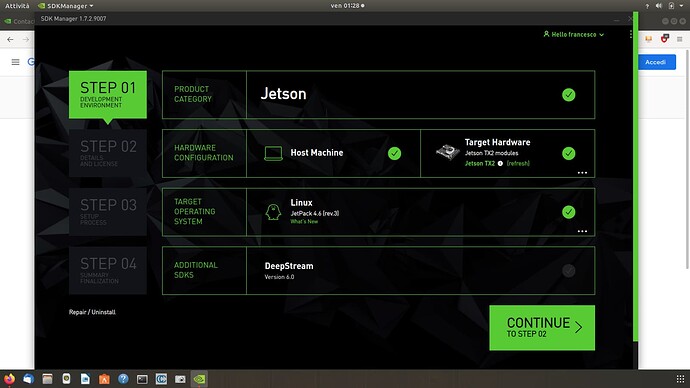Open Repair / Uninstall link
This screenshot has height=388, width=690.
click(x=92, y=312)
